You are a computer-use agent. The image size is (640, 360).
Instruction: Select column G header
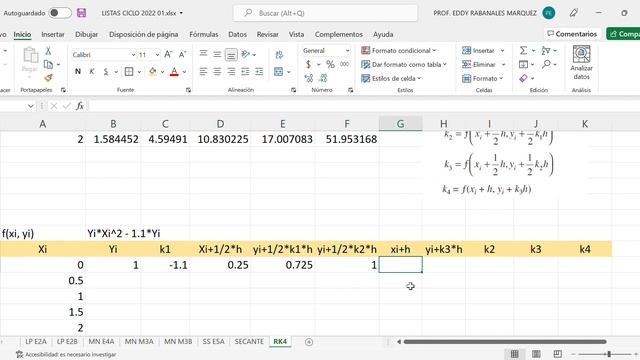(400, 124)
